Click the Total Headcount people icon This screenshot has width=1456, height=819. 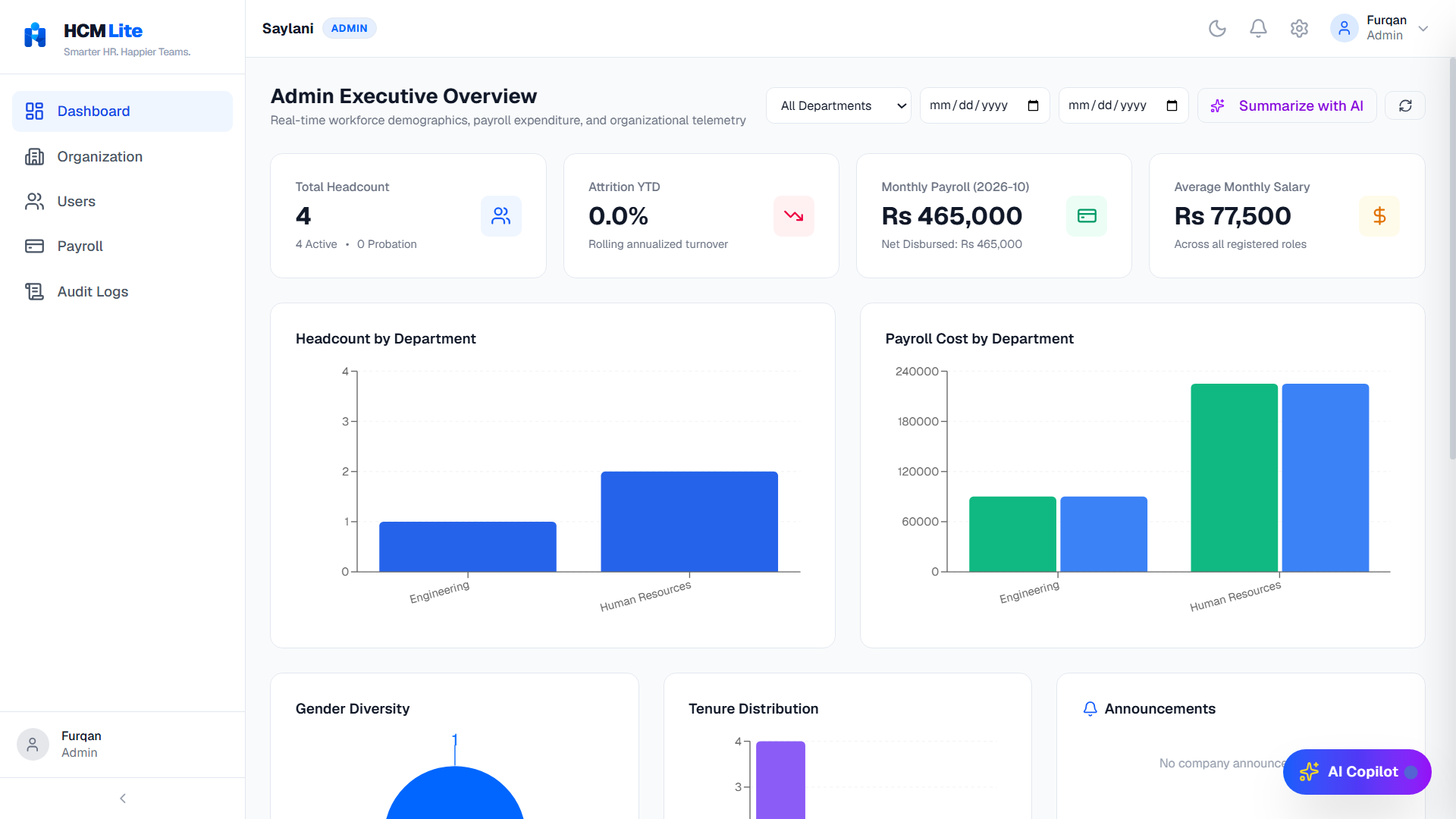coord(501,216)
